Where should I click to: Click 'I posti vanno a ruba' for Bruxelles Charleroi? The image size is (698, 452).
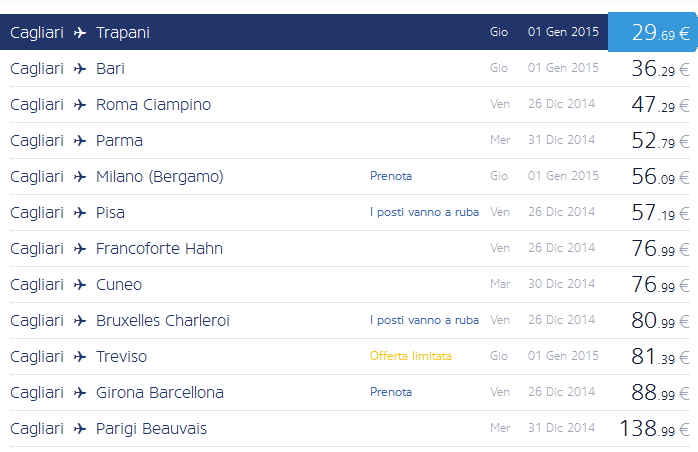pyautogui.click(x=424, y=320)
